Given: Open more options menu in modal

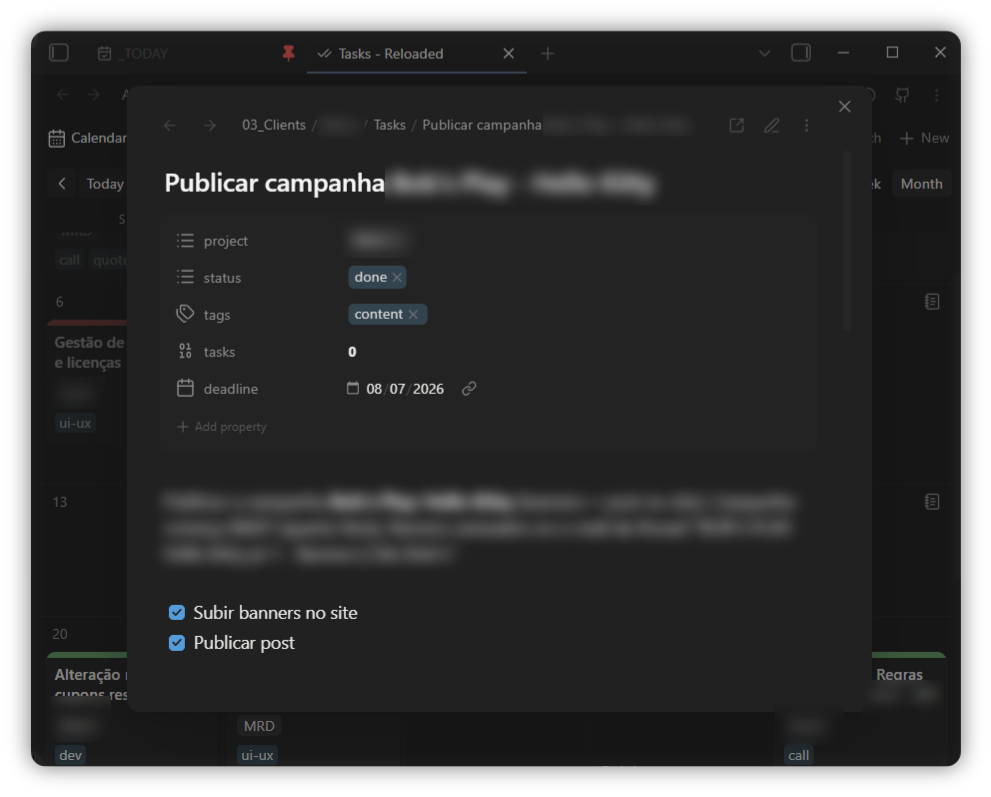Looking at the screenshot, I should pyautogui.click(x=806, y=125).
